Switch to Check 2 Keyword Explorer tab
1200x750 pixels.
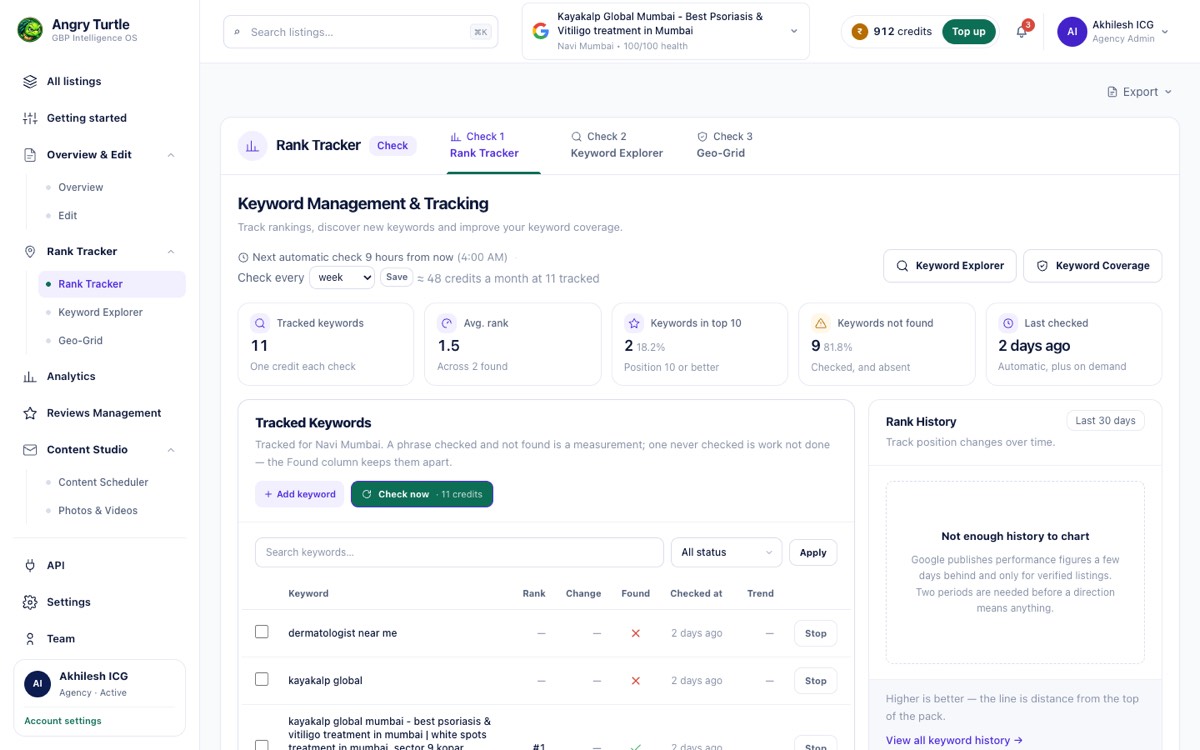point(617,146)
